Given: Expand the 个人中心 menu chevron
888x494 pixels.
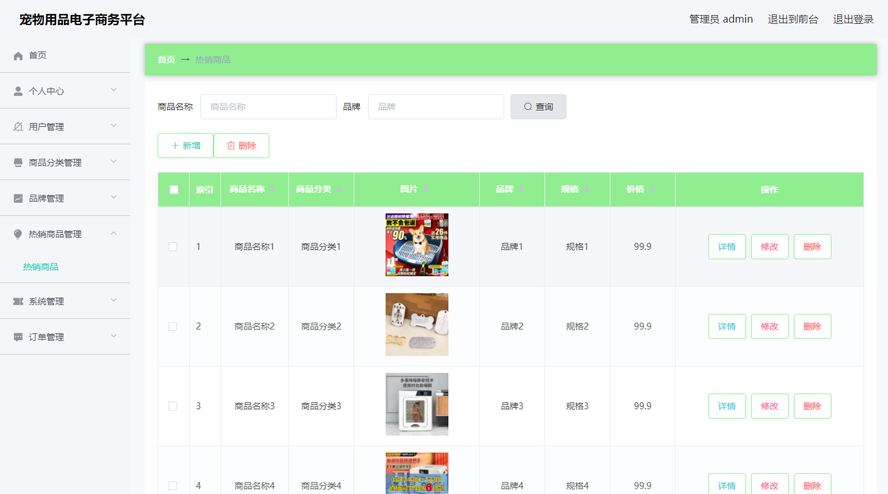Looking at the screenshot, I should [x=113, y=90].
